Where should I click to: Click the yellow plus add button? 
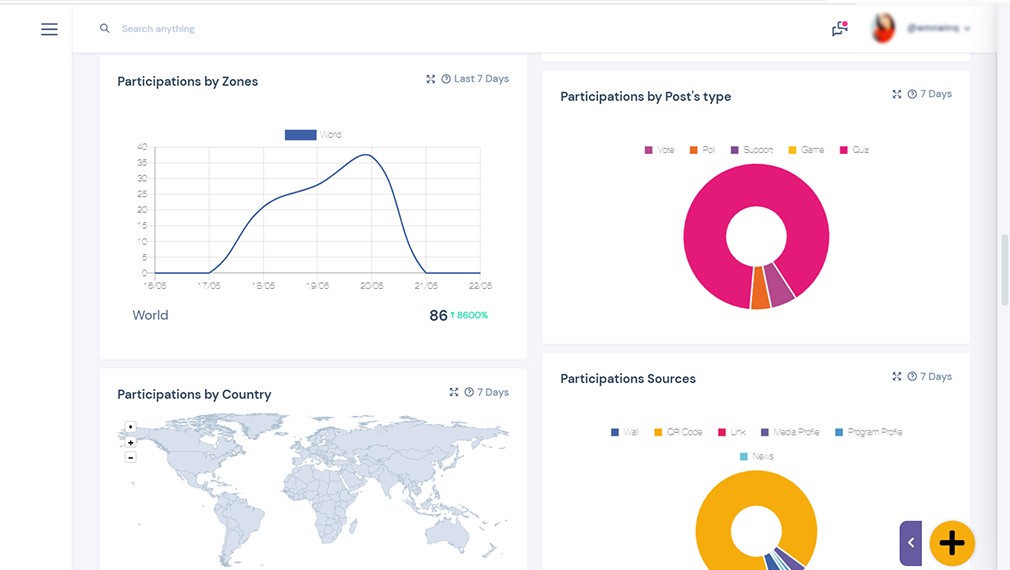click(x=952, y=543)
